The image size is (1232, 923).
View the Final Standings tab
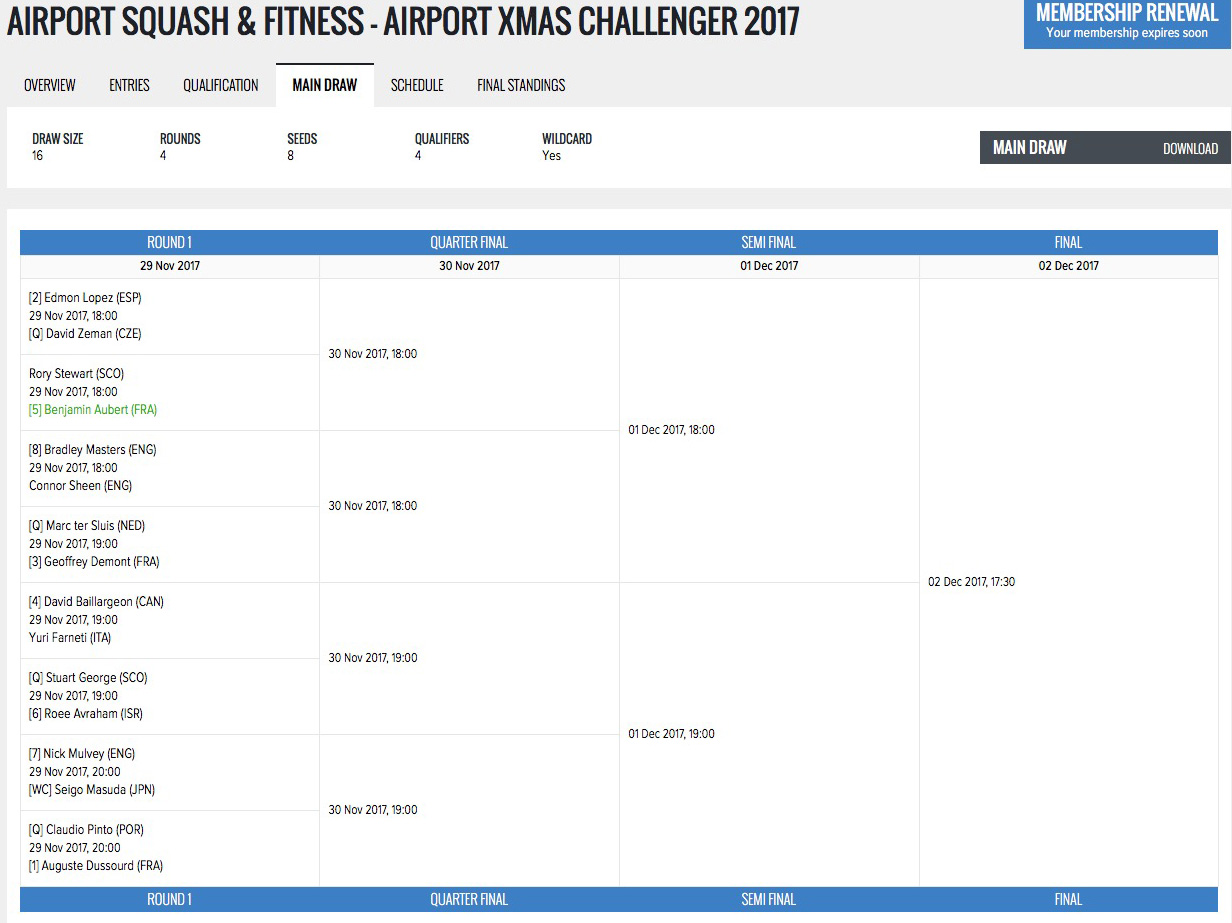521,85
